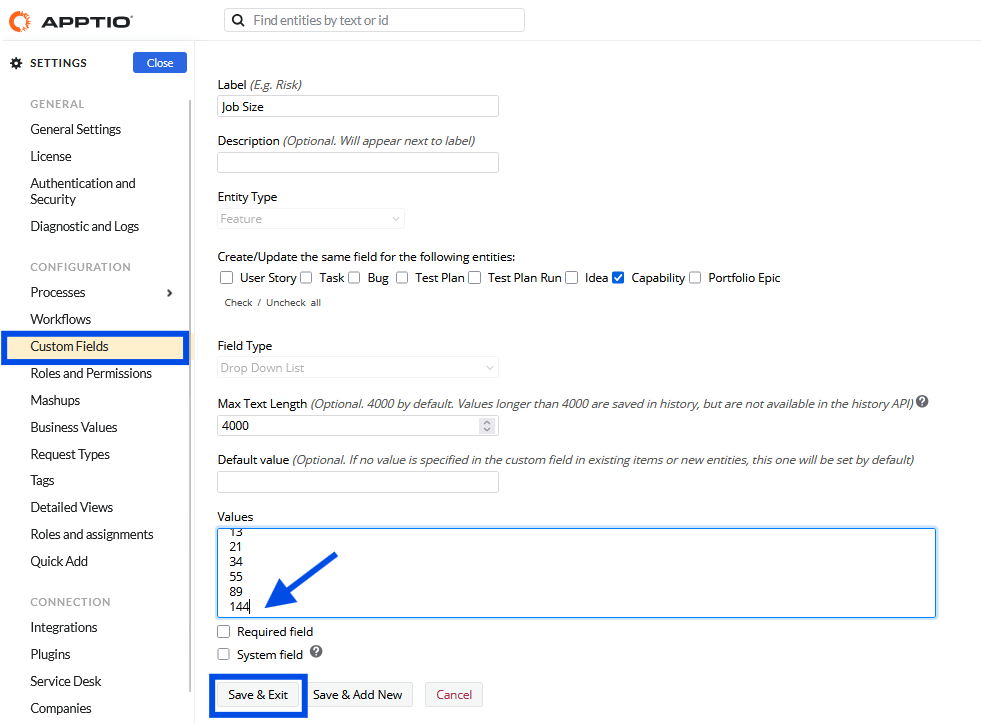
Task: Open Max Text Length help icon
Action: (922, 402)
